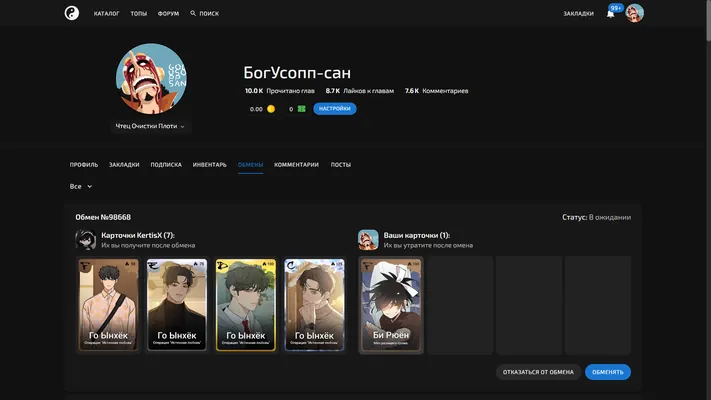Open notifications bell with 99+ badge

(611, 14)
